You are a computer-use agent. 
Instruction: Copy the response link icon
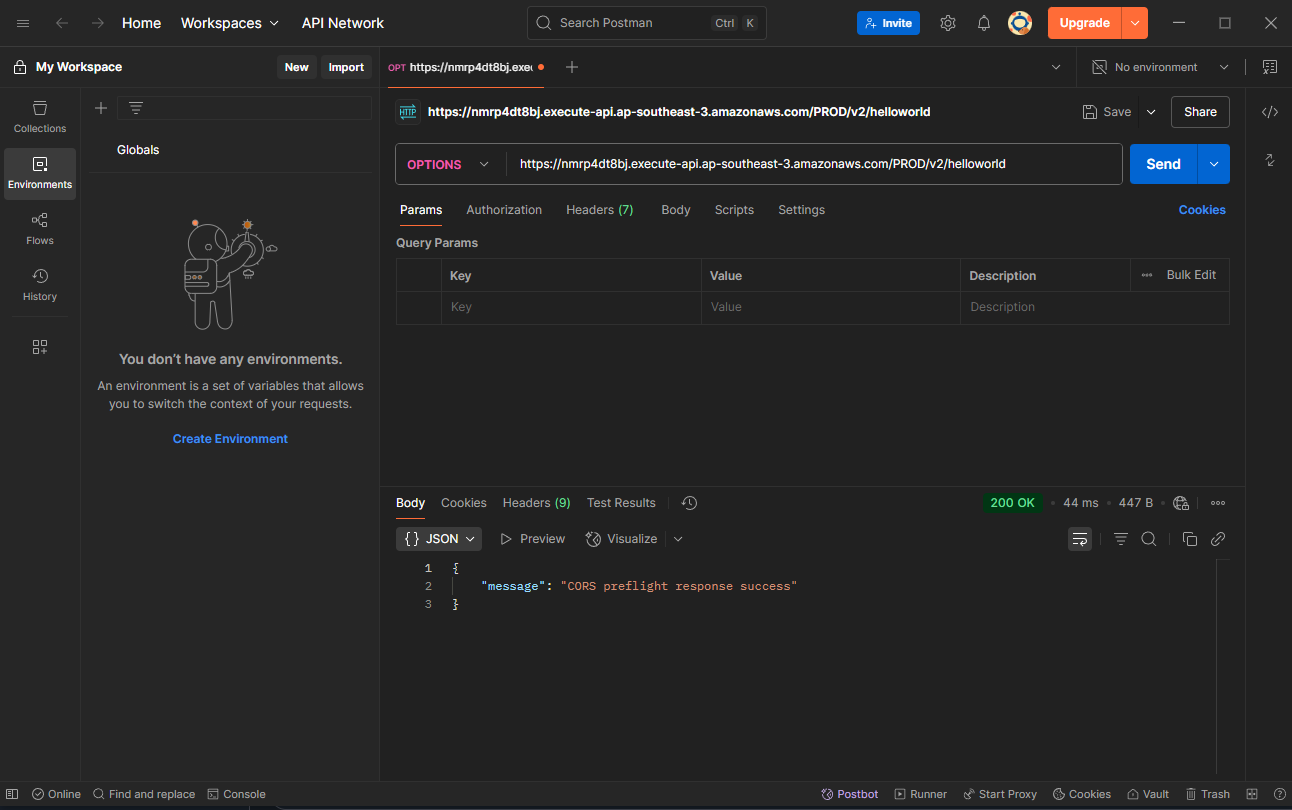[1218, 539]
